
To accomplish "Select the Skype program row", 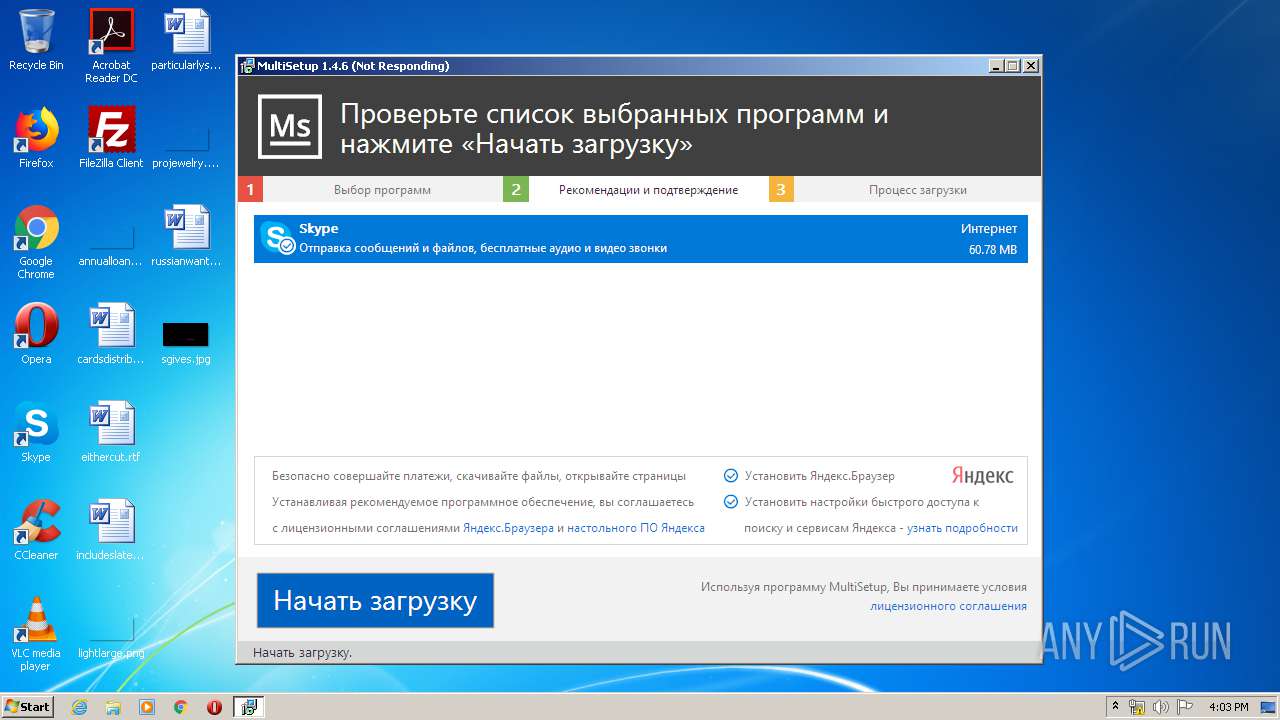I will 640,239.
